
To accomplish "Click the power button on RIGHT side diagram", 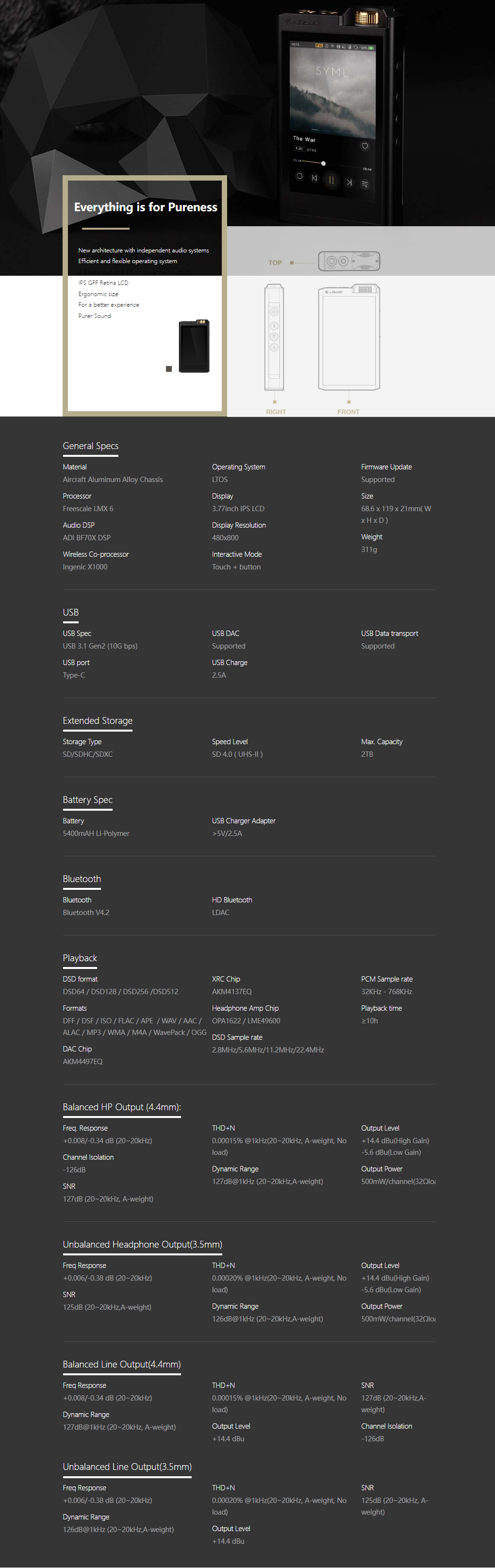I will (274, 312).
